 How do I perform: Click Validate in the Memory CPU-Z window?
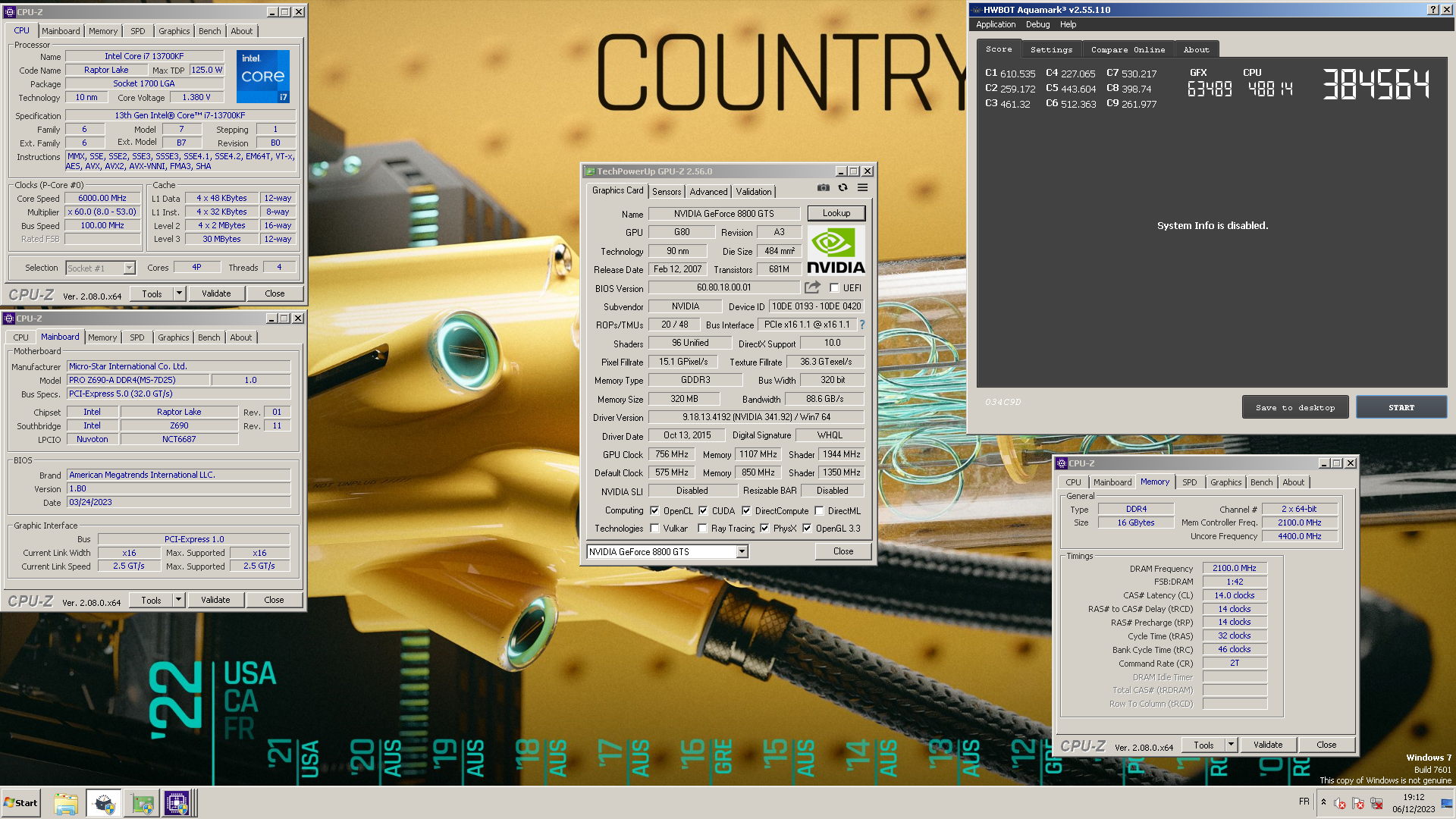coord(1267,745)
